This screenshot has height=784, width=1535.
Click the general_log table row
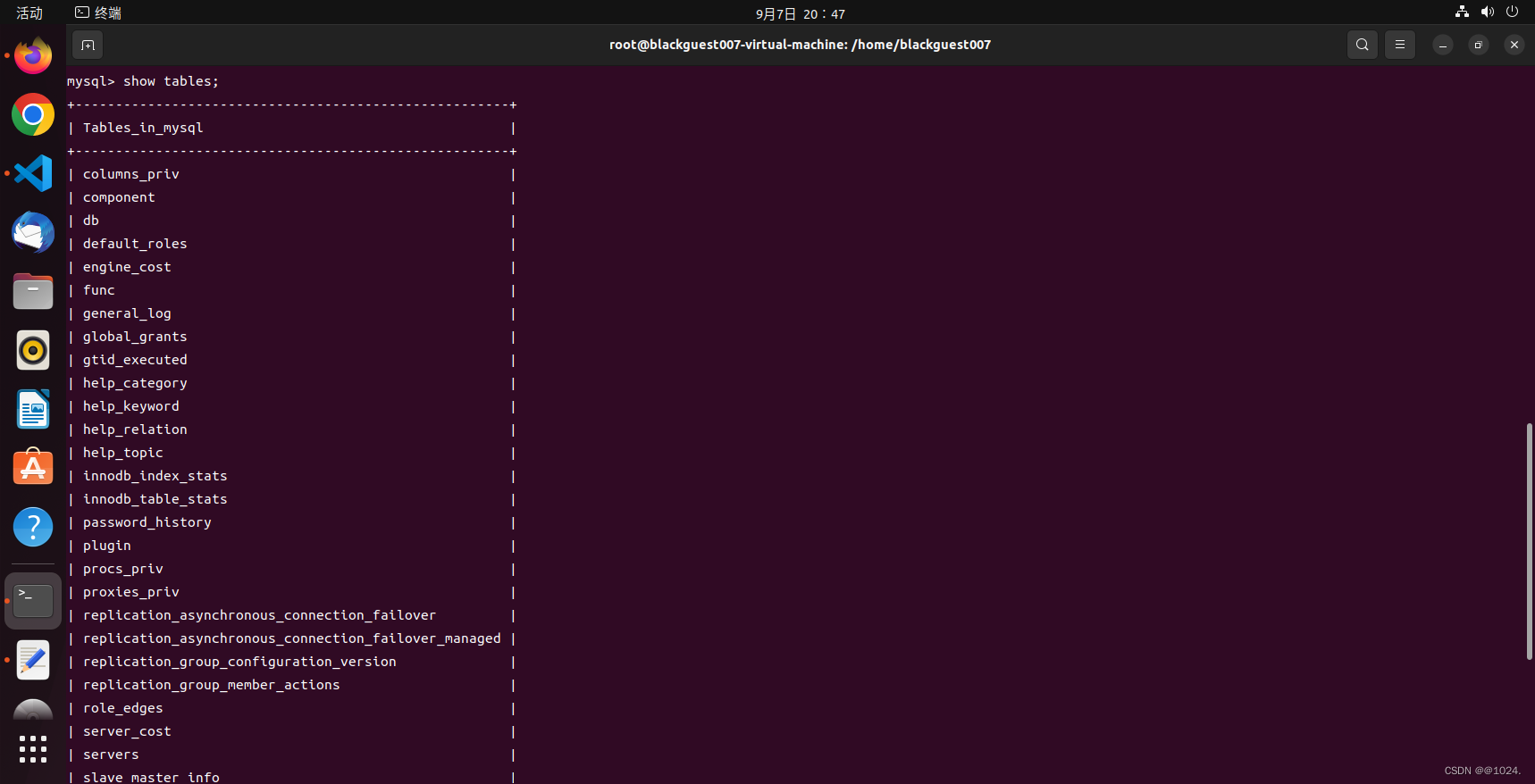tap(292, 313)
